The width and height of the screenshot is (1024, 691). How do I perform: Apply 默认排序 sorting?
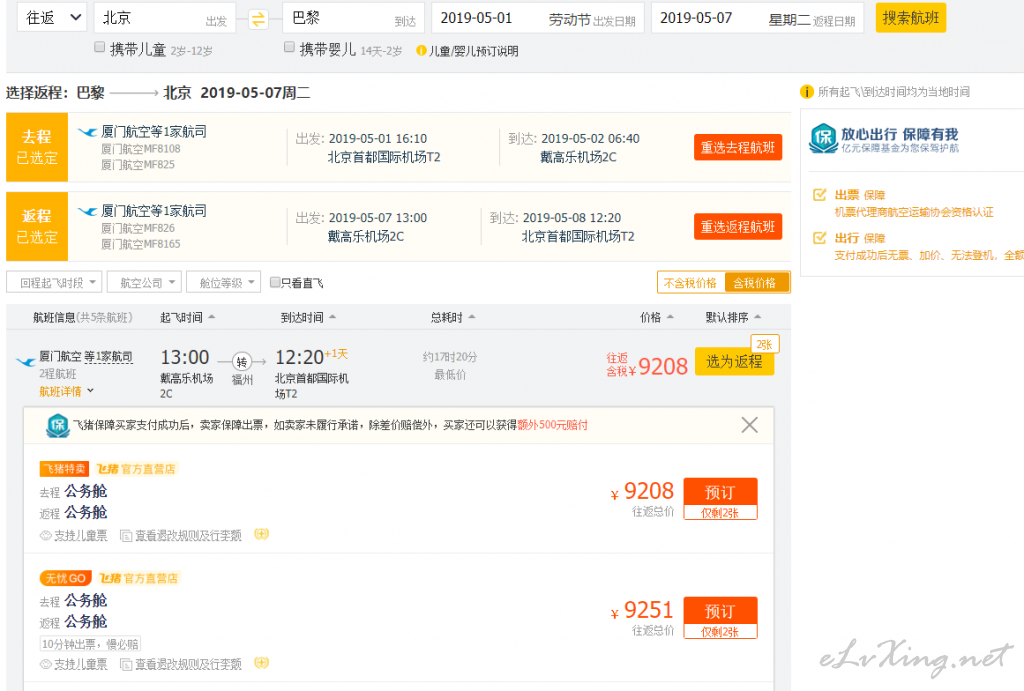tap(733, 317)
